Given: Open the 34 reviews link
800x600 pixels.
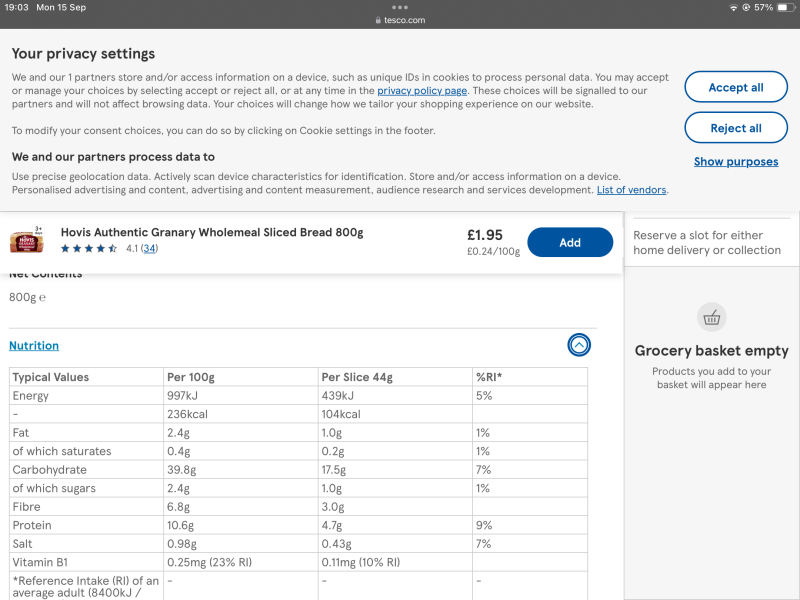Looking at the screenshot, I should click(149, 249).
